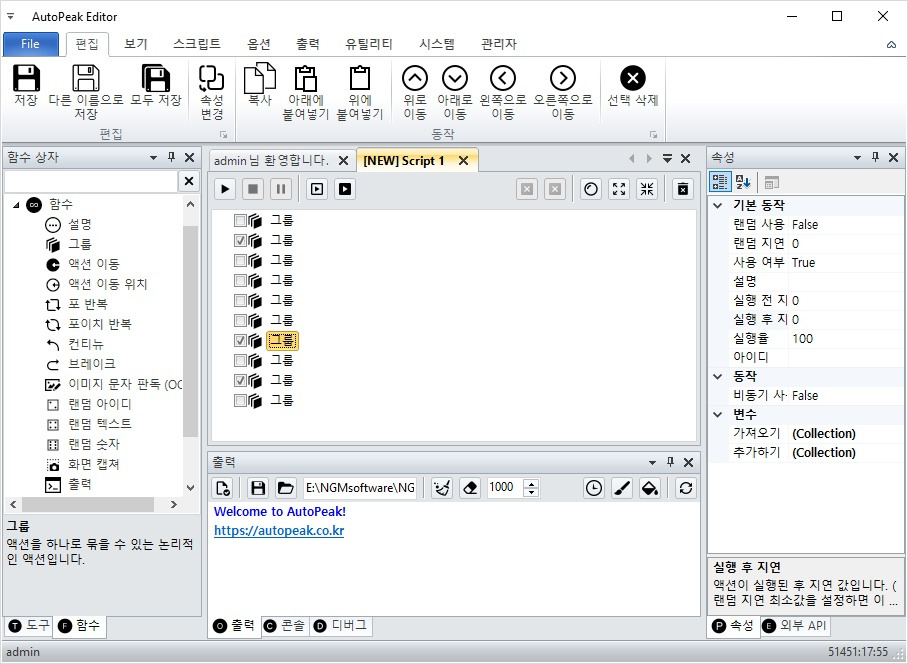Click the stop button in script toolbar
Image resolution: width=908 pixels, height=664 pixels.
[x=253, y=189]
